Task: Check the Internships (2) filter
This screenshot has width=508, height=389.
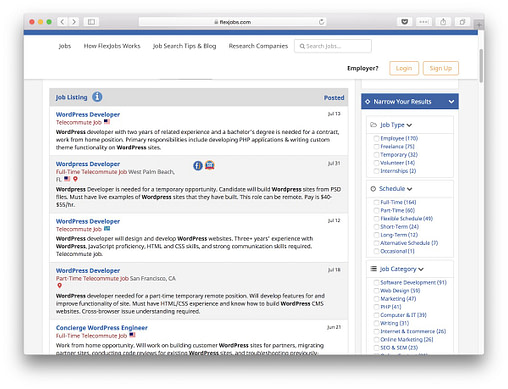Action: pos(376,171)
